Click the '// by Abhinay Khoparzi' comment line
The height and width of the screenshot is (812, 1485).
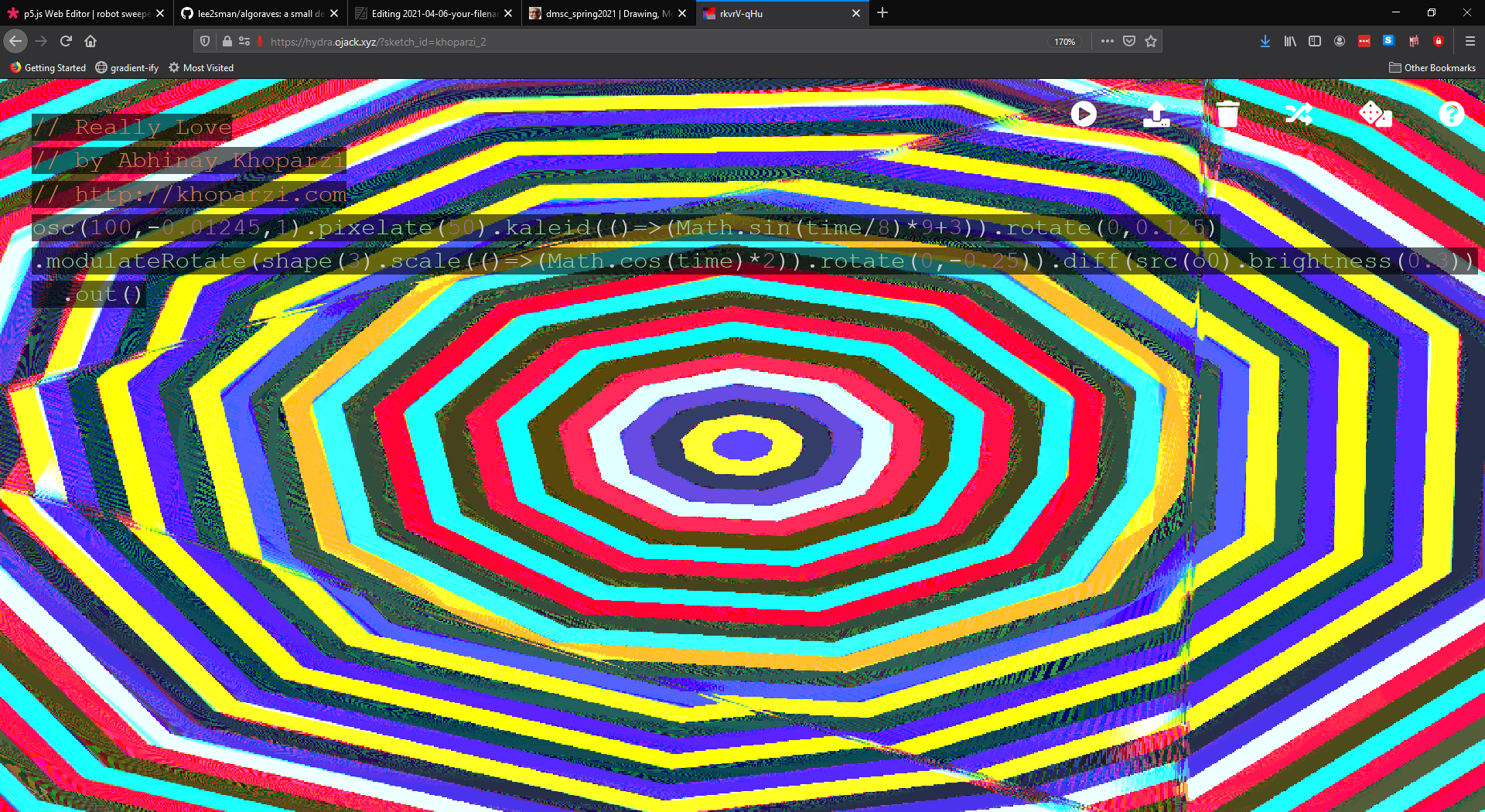[x=189, y=160]
